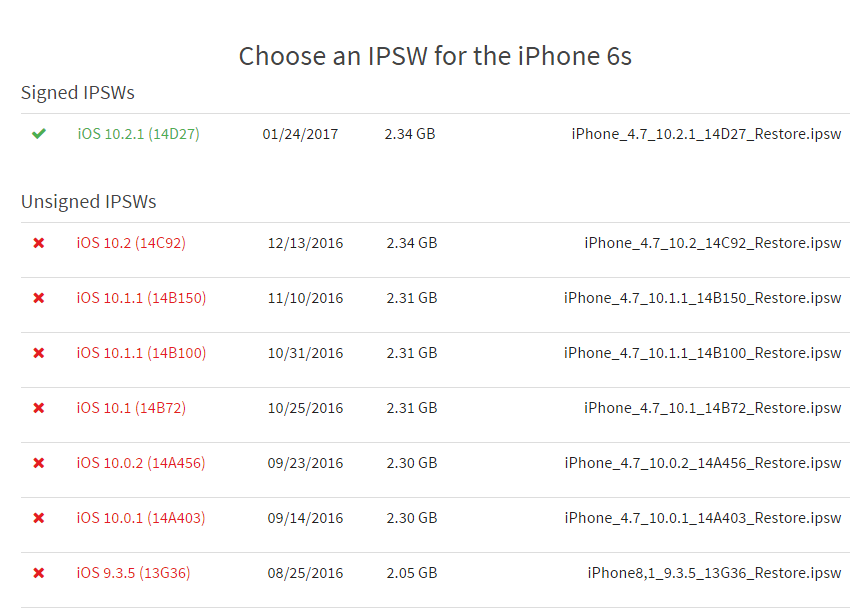Click the red X beside iOS 10.0.2 (14A456)
This screenshot has height=613, width=867.
coord(39,463)
